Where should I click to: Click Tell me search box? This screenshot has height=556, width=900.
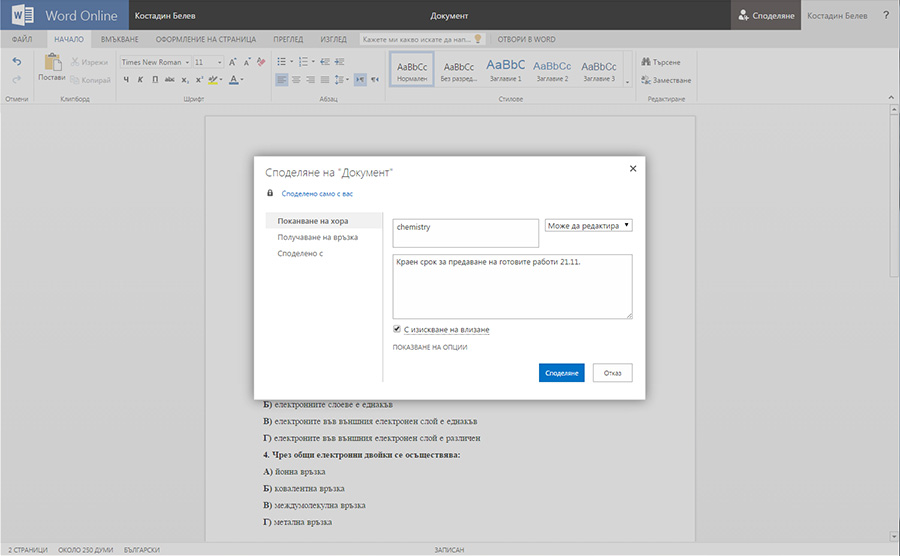coord(422,40)
